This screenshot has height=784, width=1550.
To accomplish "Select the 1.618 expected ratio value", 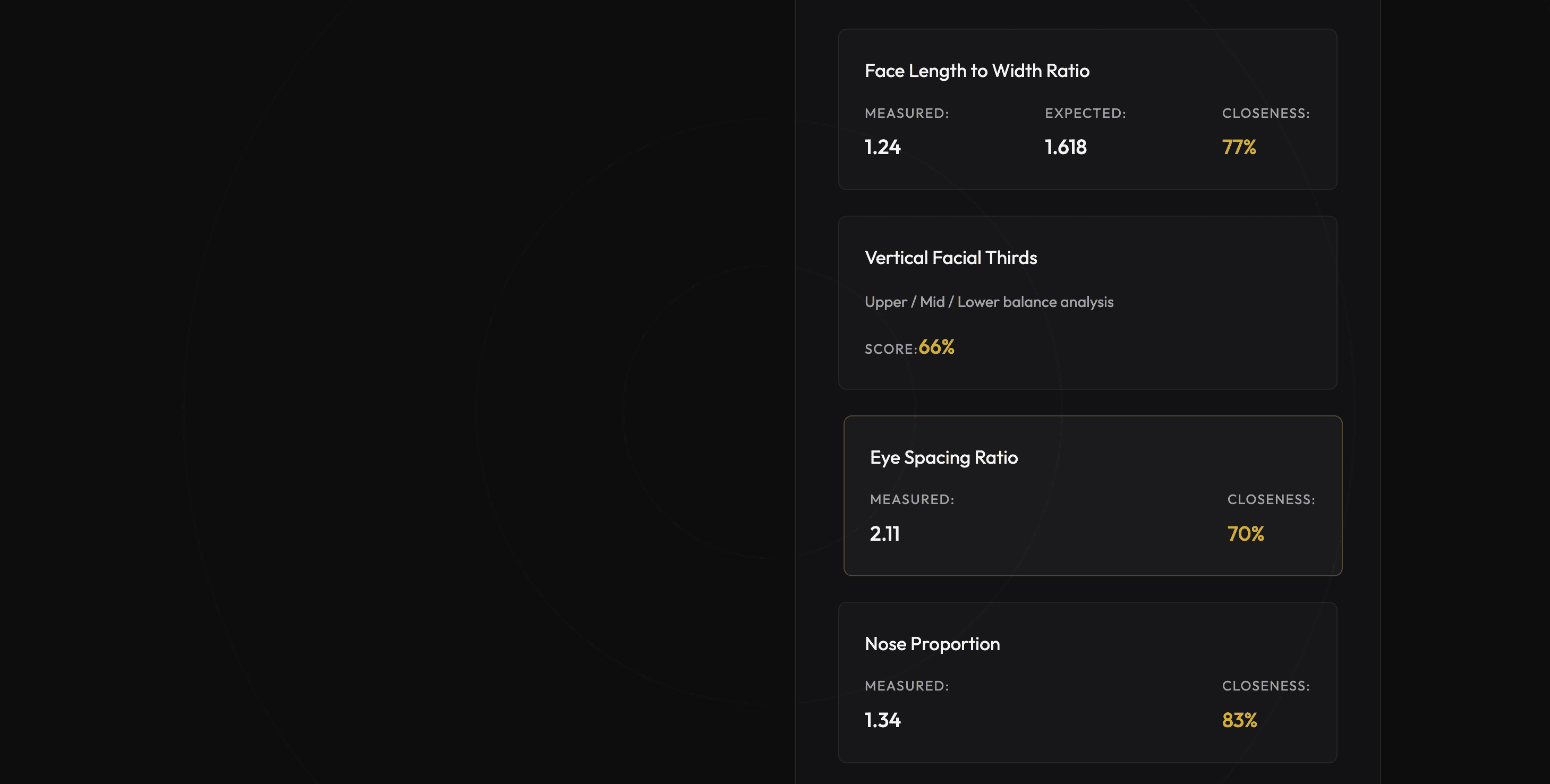I will [1065, 148].
